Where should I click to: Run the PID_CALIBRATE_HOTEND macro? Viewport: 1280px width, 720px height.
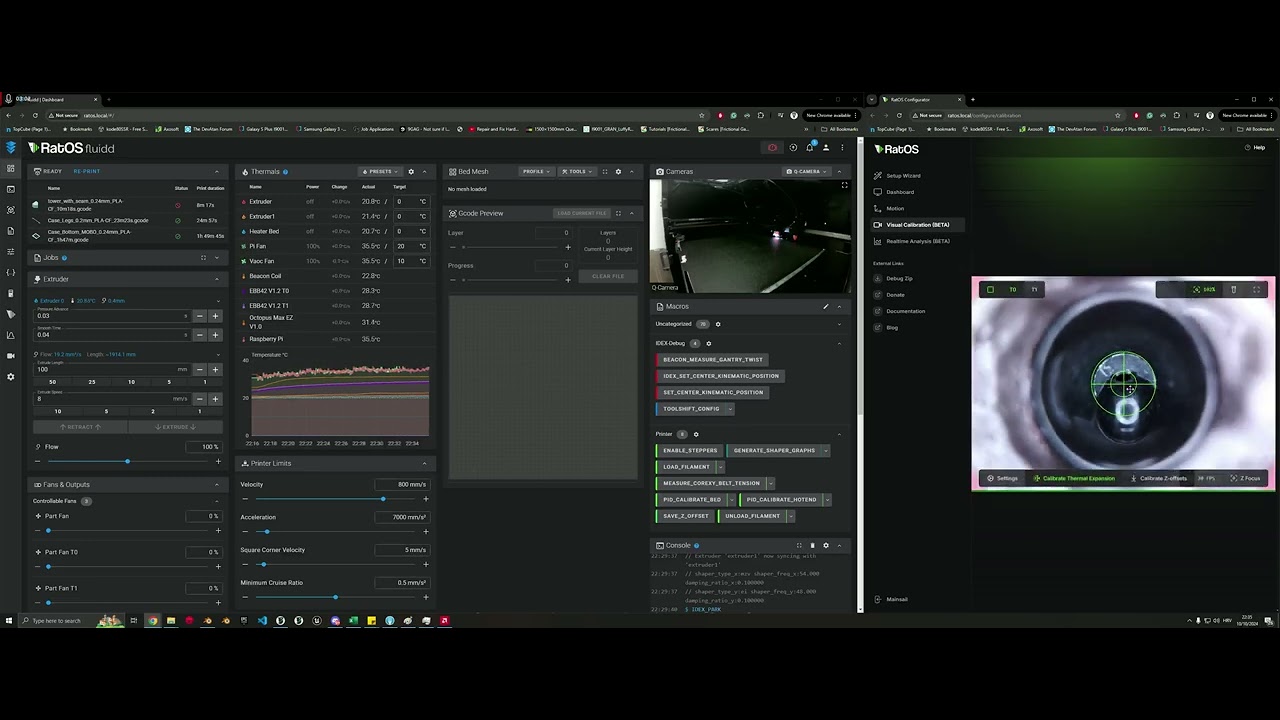(781, 500)
